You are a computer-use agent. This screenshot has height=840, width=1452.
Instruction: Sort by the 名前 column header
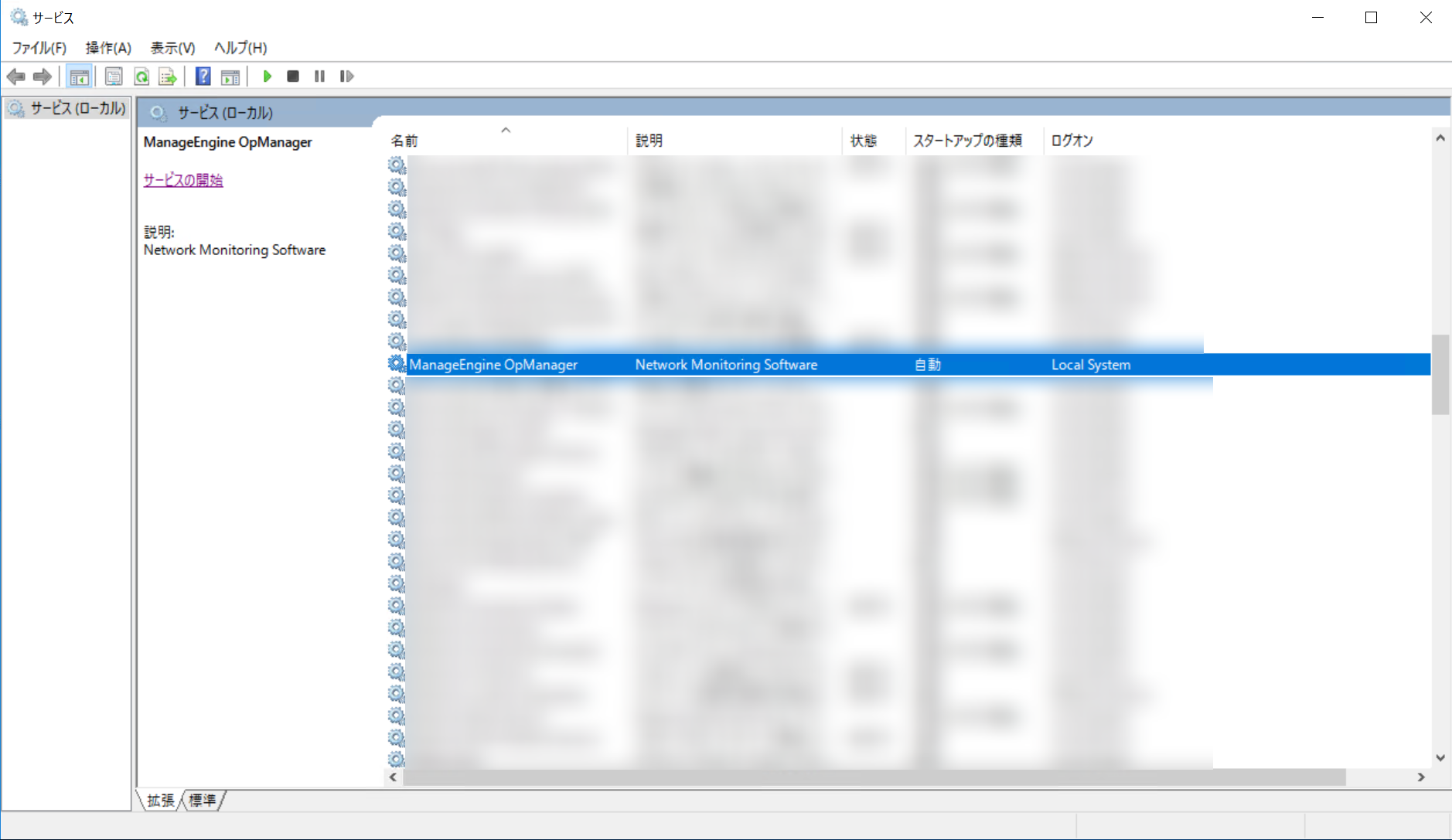[x=506, y=141]
